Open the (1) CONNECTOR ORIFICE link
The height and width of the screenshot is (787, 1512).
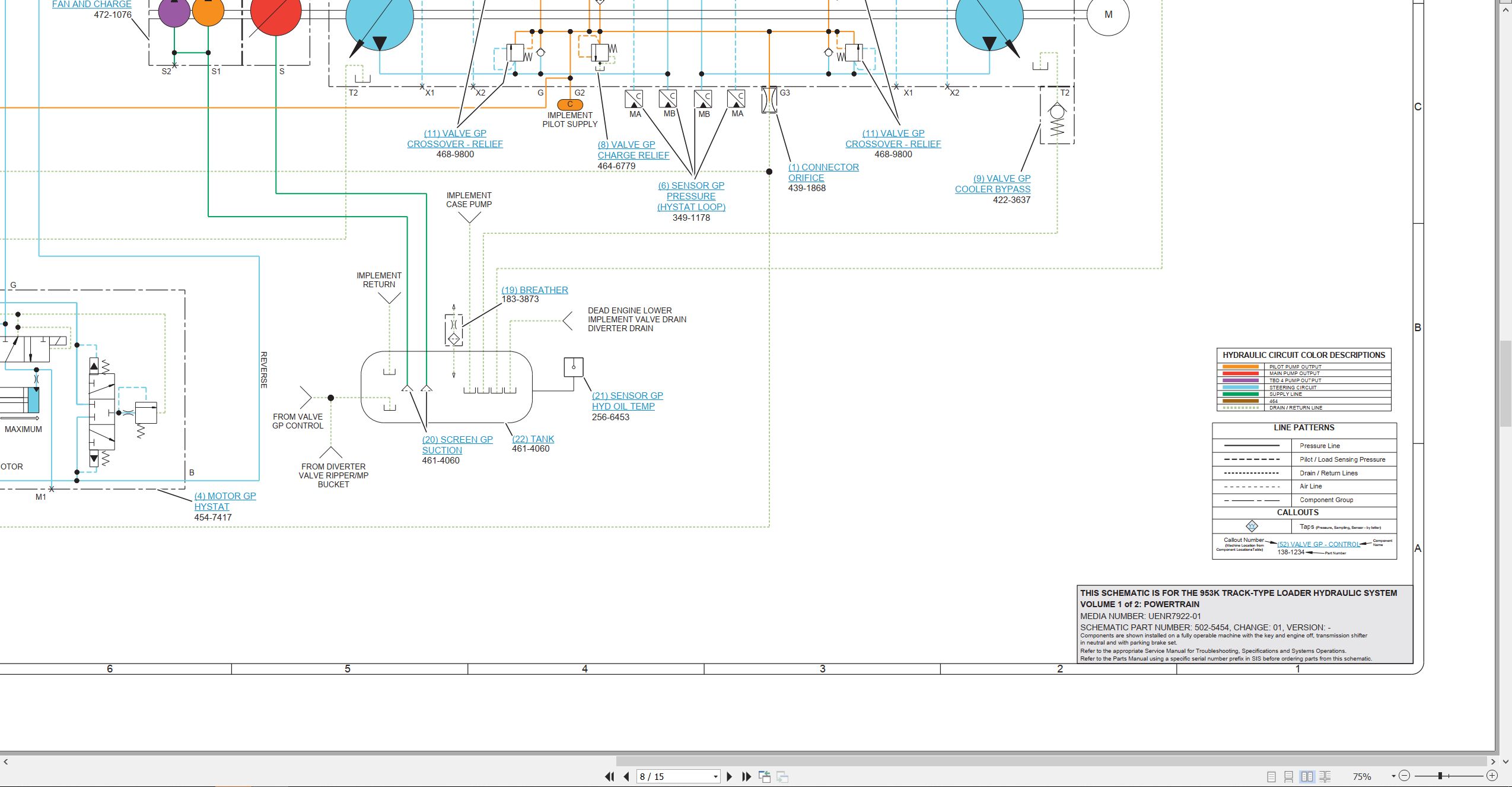pos(823,173)
